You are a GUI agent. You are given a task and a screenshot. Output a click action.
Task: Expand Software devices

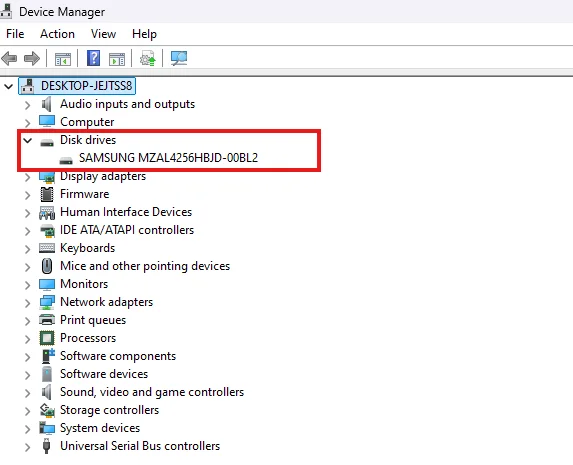pos(28,375)
